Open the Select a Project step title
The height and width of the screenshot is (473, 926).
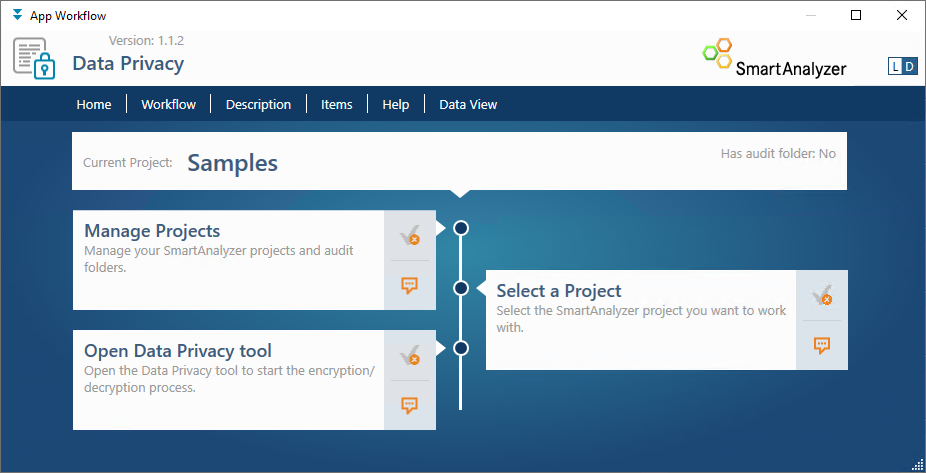coord(559,291)
